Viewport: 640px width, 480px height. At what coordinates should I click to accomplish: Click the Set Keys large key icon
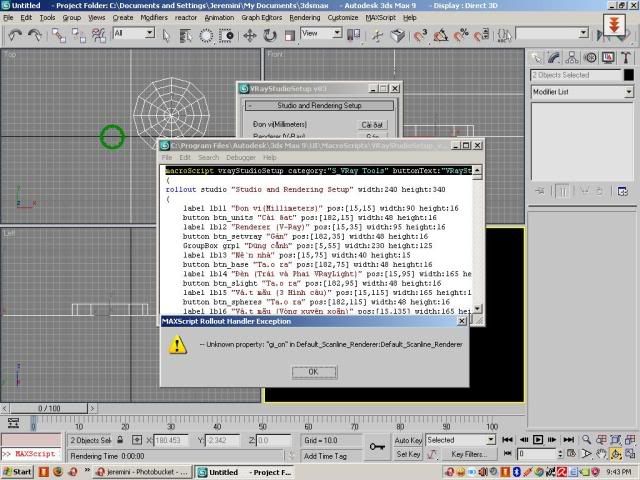[x=377, y=447]
